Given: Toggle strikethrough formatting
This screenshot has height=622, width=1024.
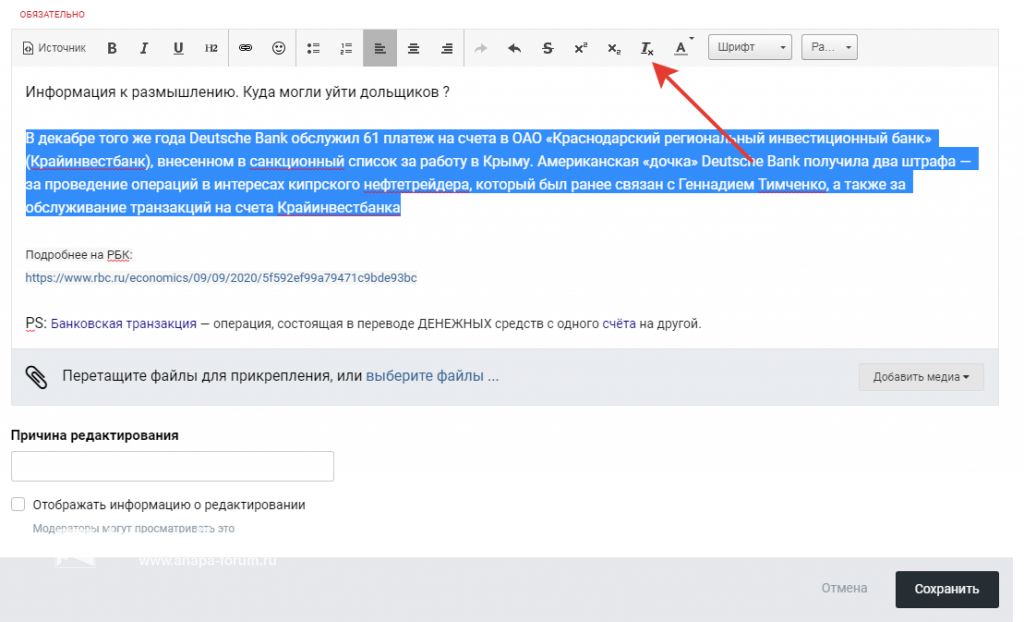Looking at the screenshot, I should [x=548, y=48].
